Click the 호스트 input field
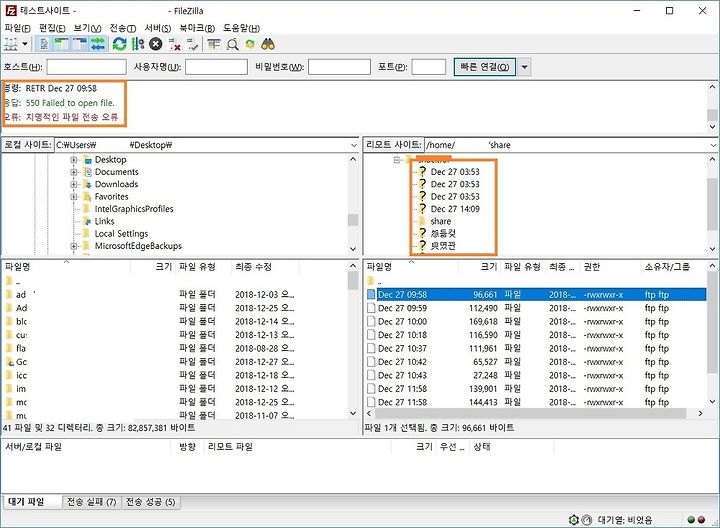720x528 pixels. (86, 67)
